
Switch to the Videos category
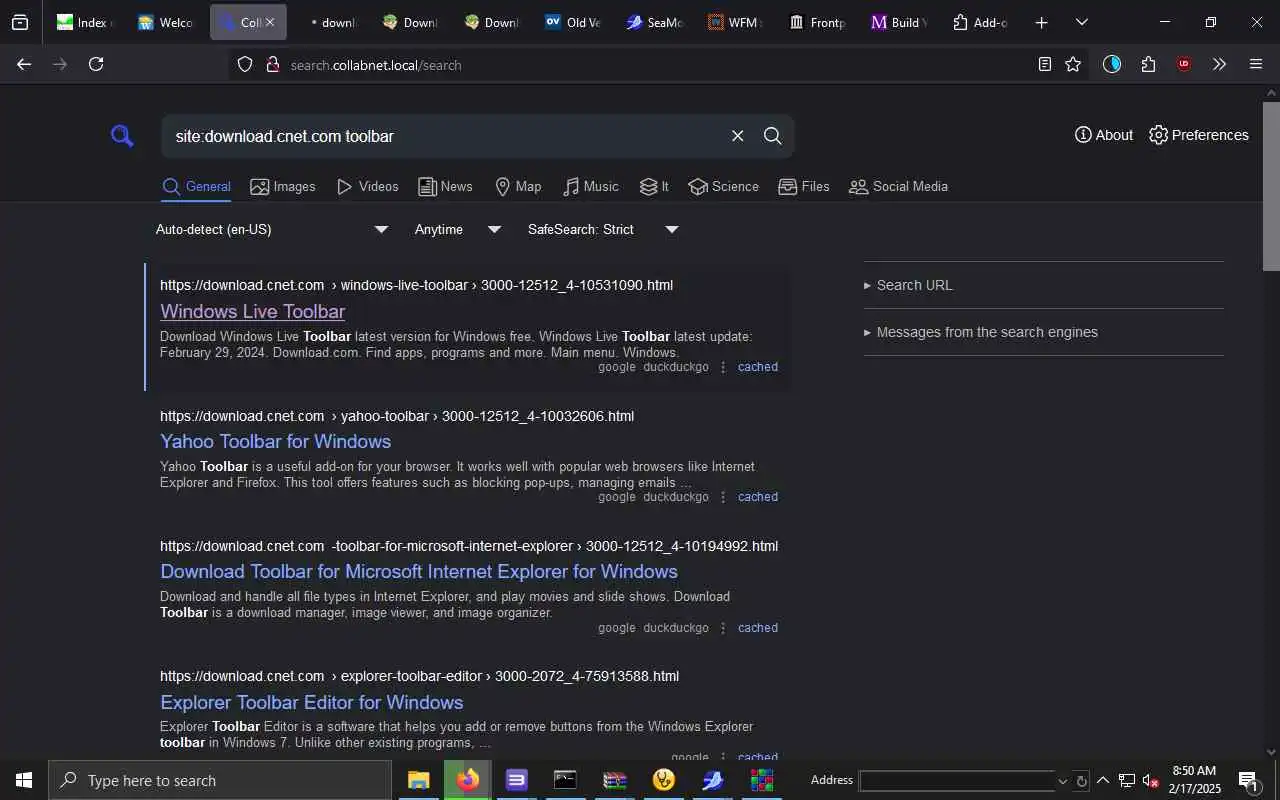point(367,186)
